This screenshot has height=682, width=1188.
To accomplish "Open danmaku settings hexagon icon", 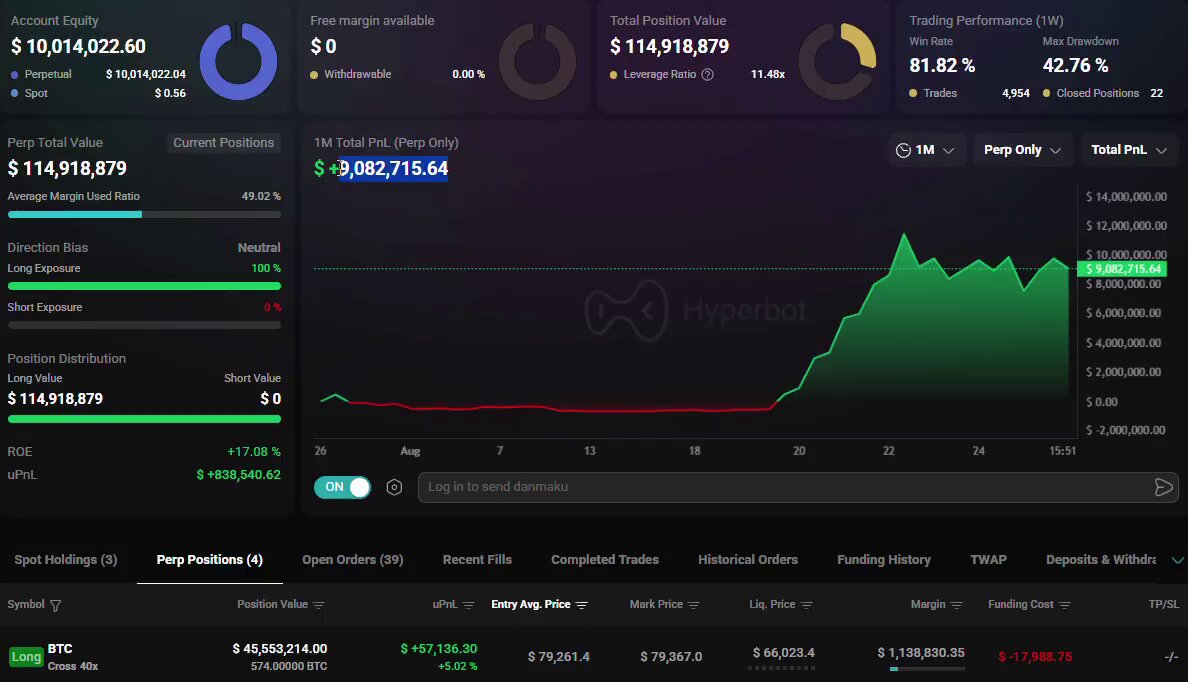I will [394, 487].
